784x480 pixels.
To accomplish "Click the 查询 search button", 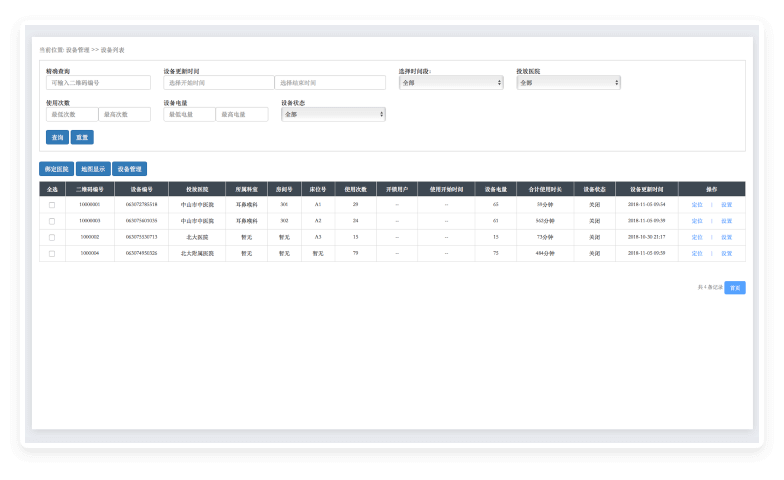I will coord(56,137).
